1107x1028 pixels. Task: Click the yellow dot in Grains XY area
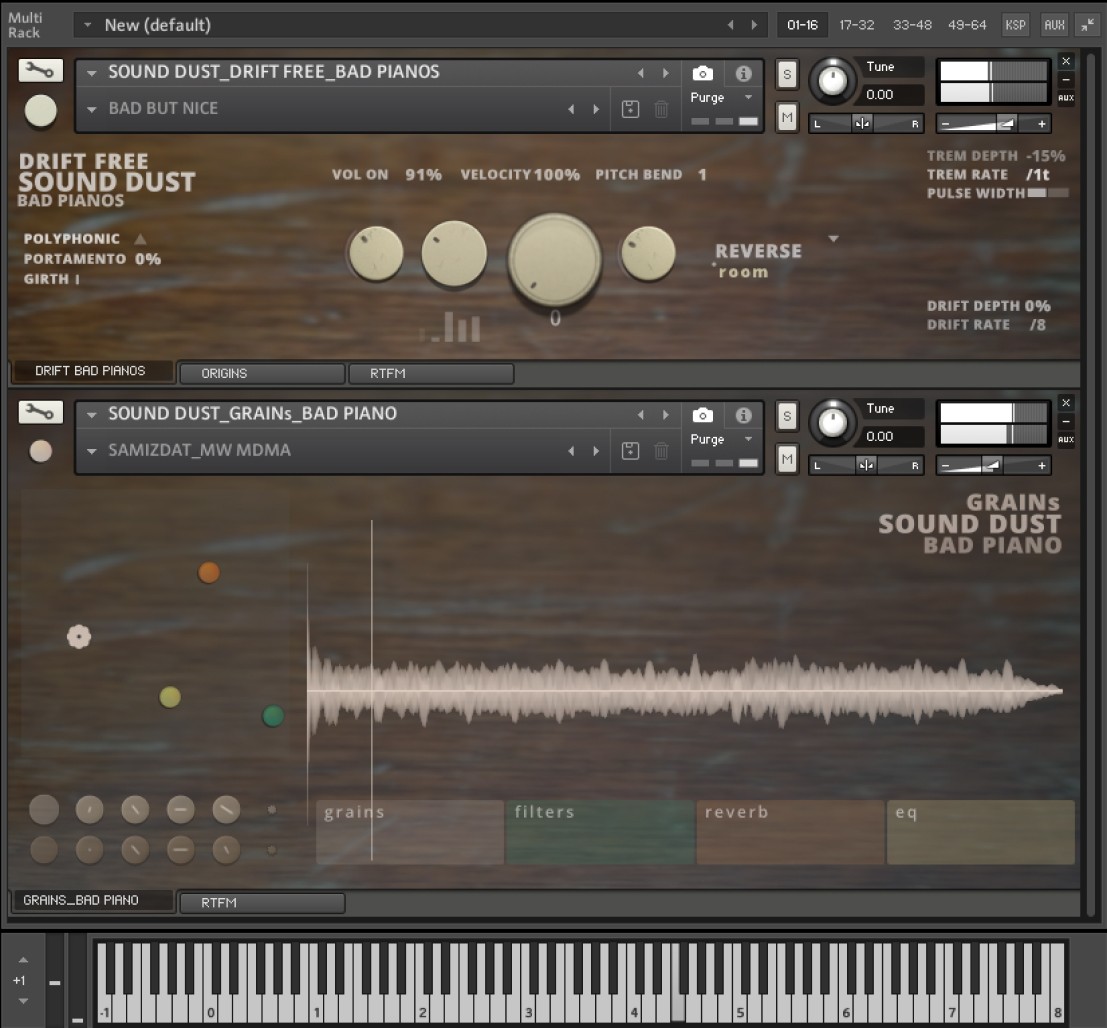pos(169,697)
